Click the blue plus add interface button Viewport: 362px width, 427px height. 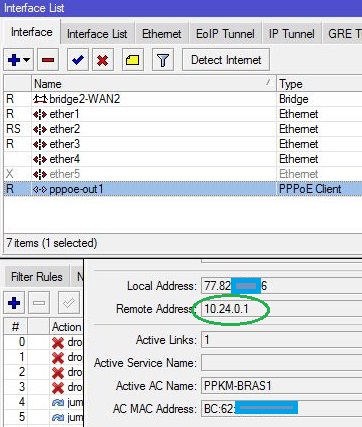[x=14, y=60]
